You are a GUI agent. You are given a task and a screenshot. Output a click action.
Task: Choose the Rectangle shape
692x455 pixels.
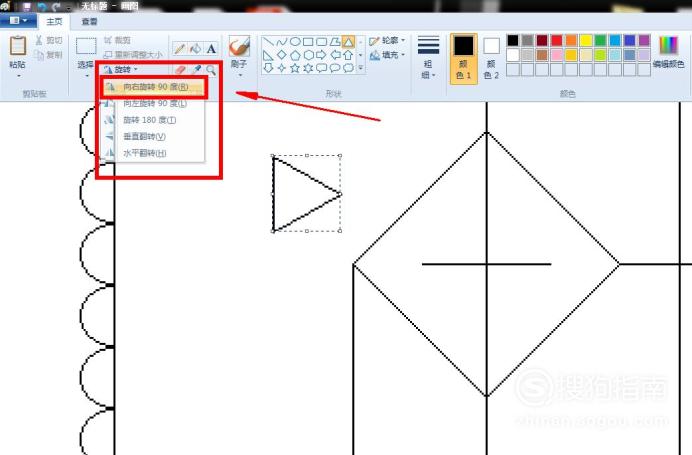[308, 42]
